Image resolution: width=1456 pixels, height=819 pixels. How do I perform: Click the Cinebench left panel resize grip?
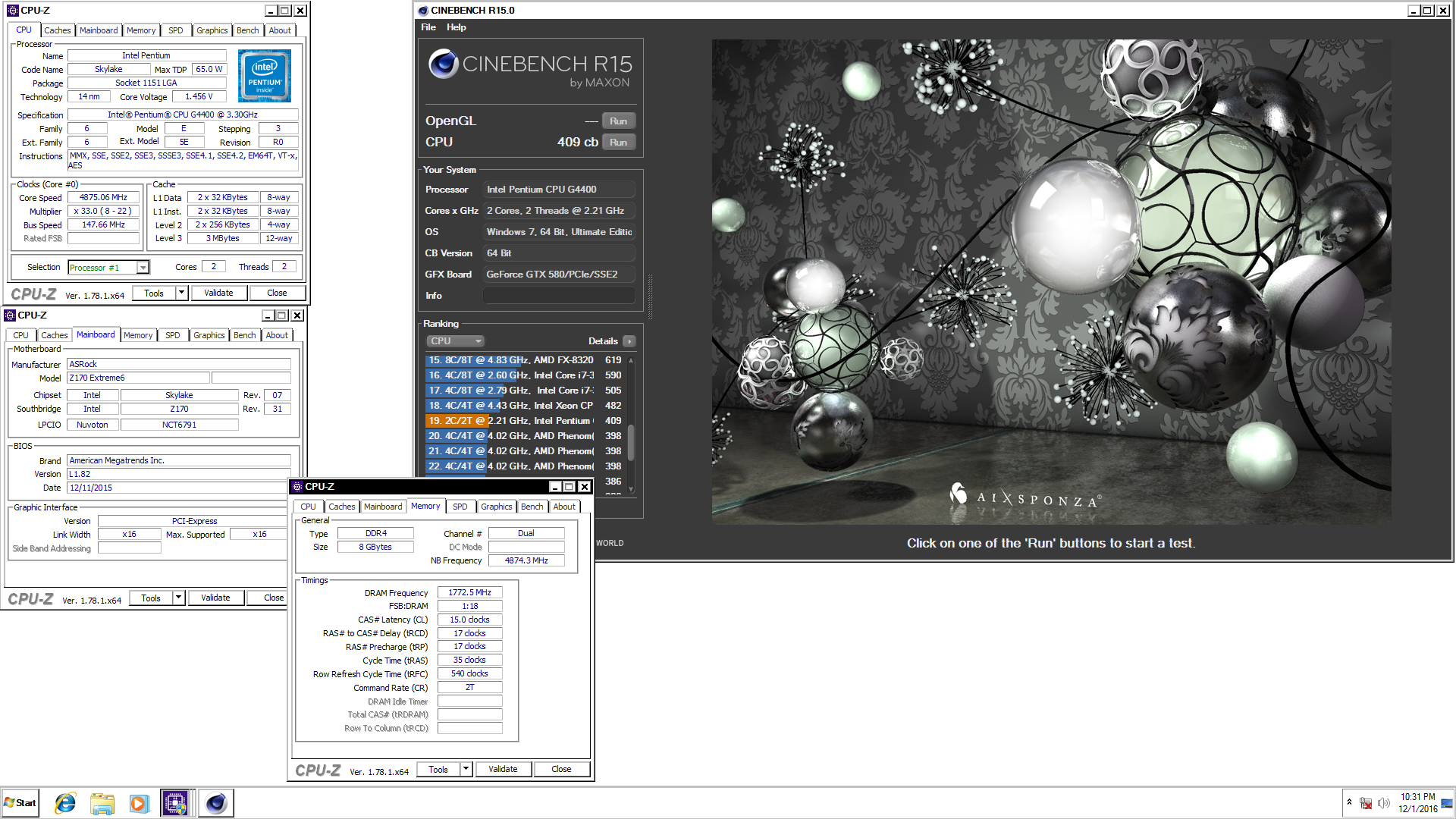click(x=649, y=296)
